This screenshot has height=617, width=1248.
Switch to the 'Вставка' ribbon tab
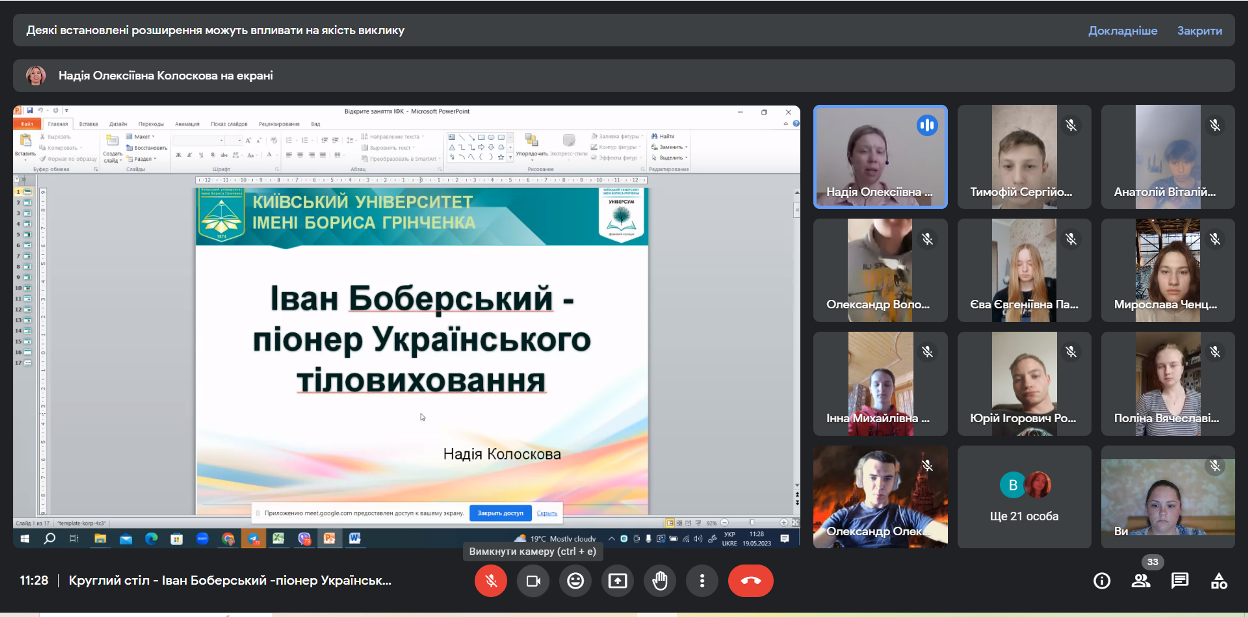89,124
